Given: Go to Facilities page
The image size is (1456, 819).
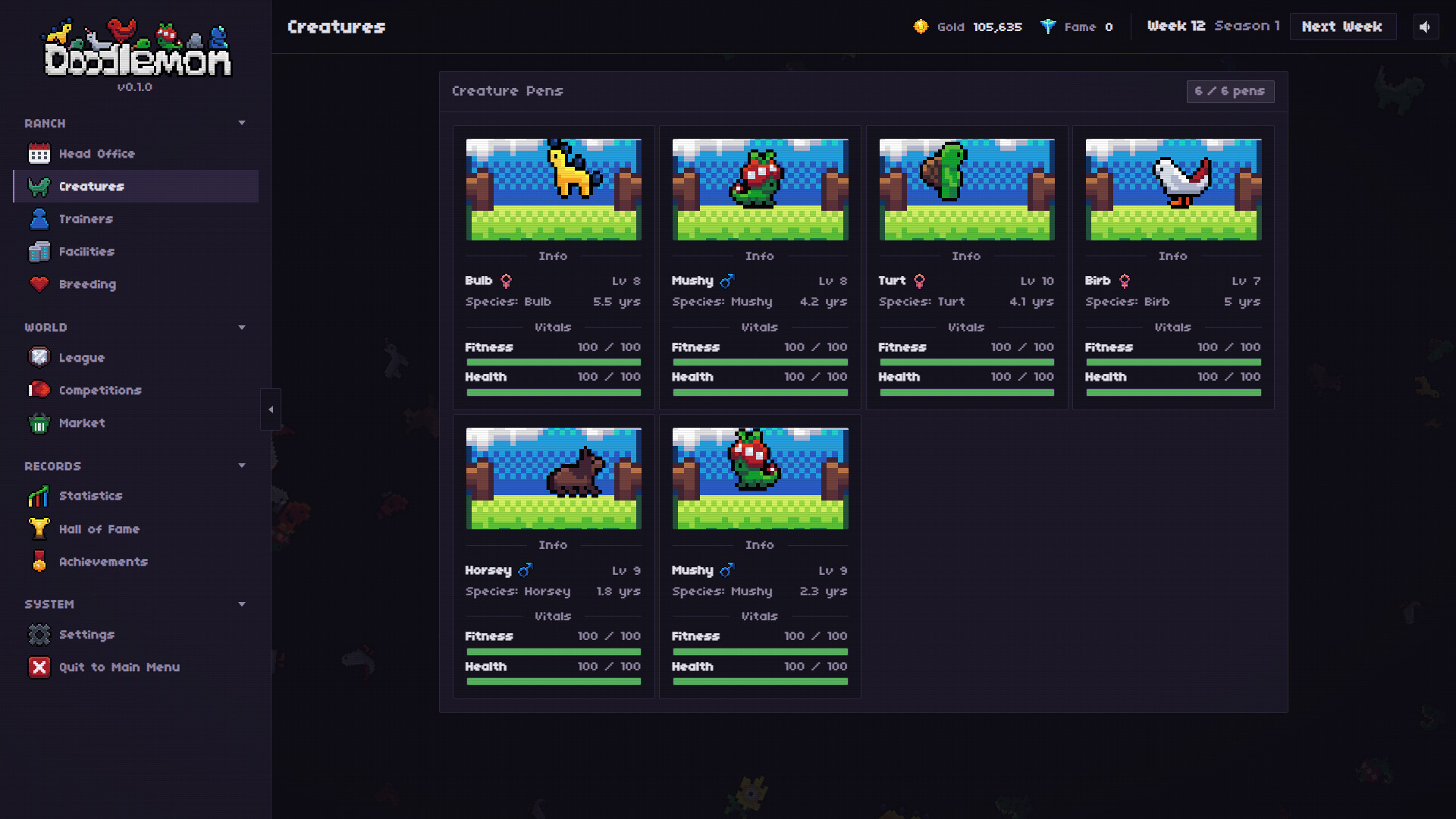Looking at the screenshot, I should click(136, 252).
